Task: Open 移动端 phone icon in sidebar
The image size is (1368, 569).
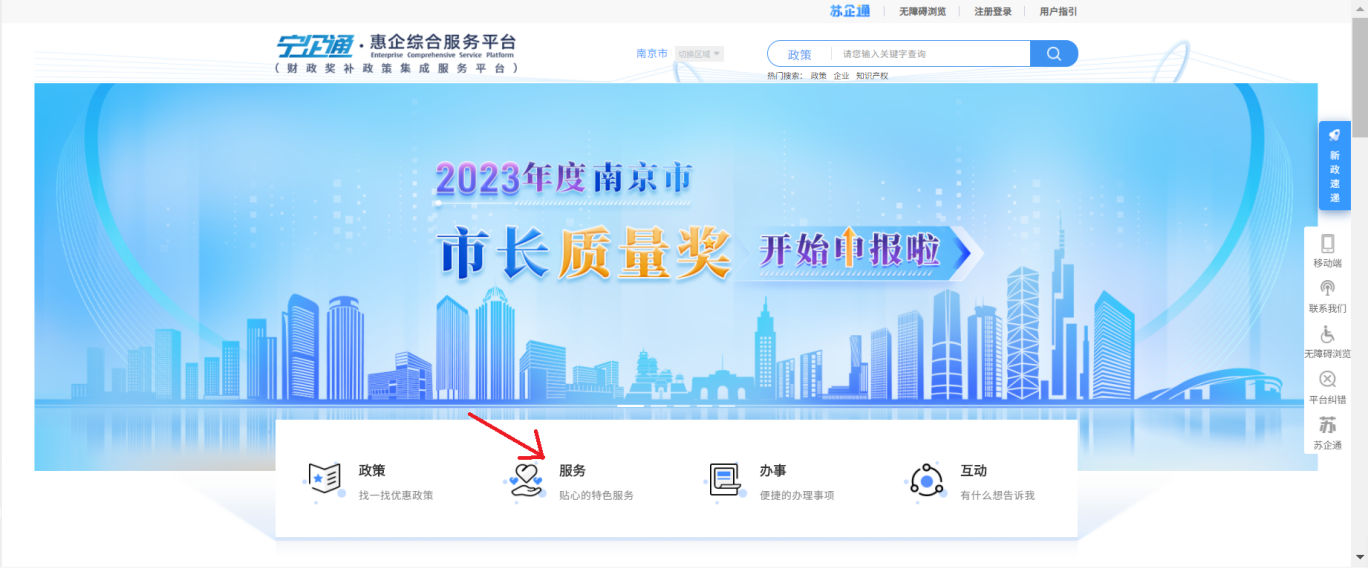Action: [x=1327, y=243]
